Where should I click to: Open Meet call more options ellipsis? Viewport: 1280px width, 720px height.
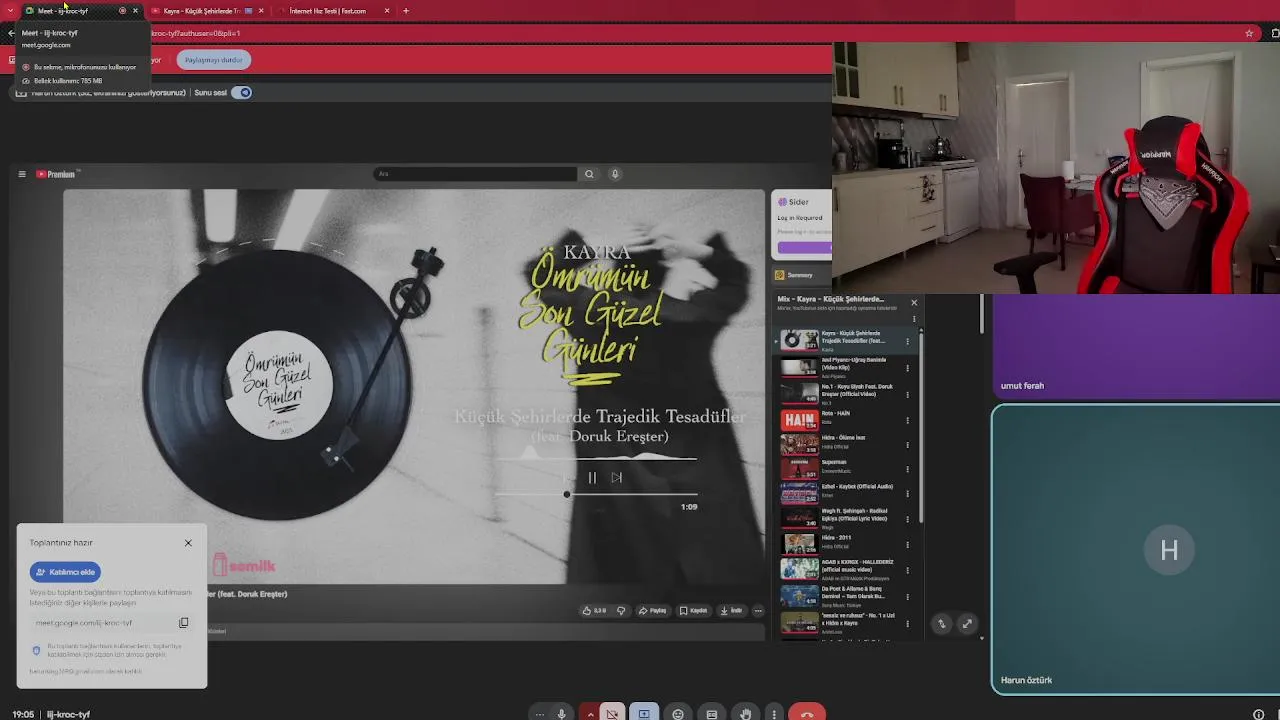540,714
